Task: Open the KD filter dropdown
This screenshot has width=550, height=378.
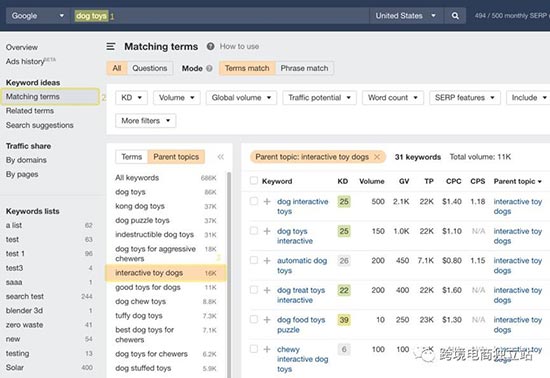Action: pyautogui.click(x=131, y=97)
